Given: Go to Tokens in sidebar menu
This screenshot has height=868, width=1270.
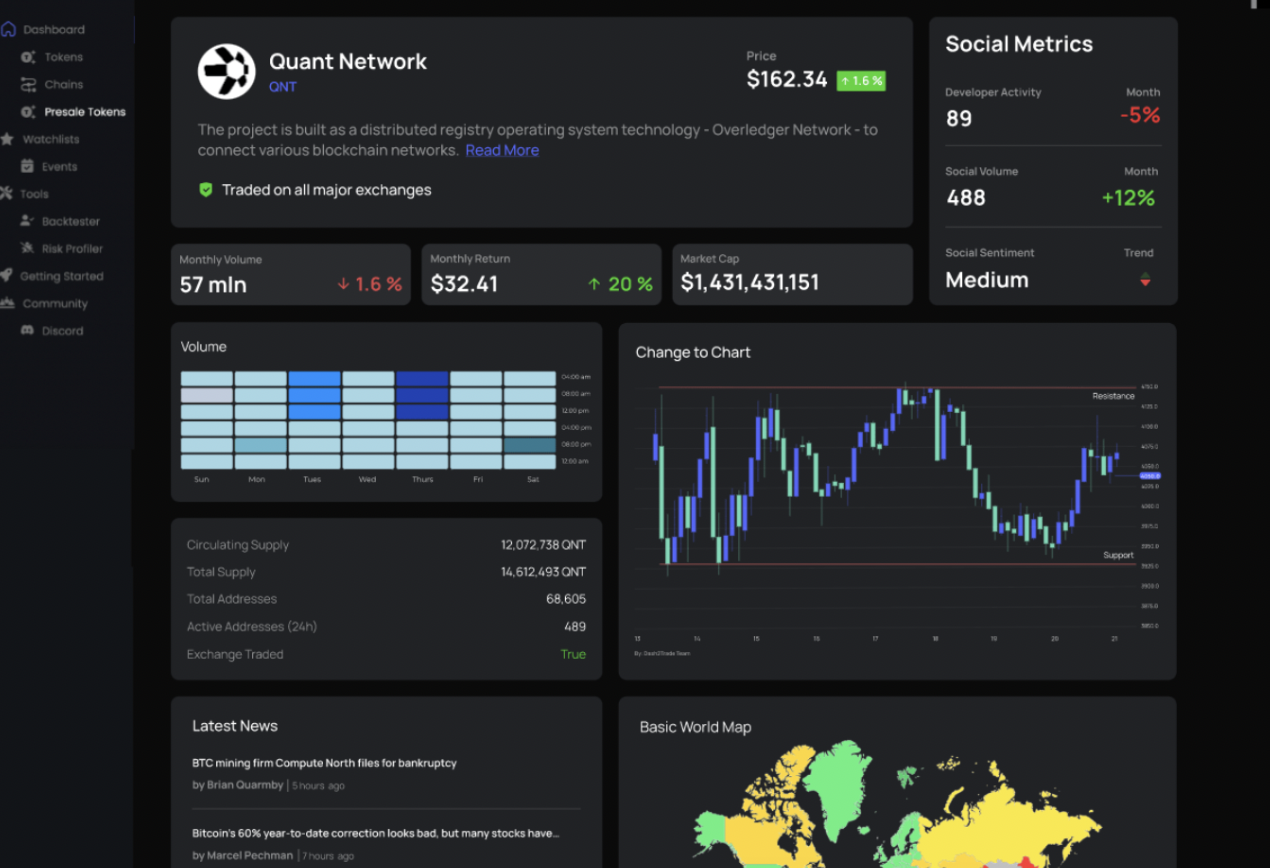Looking at the screenshot, I should pyautogui.click(x=64, y=57).
